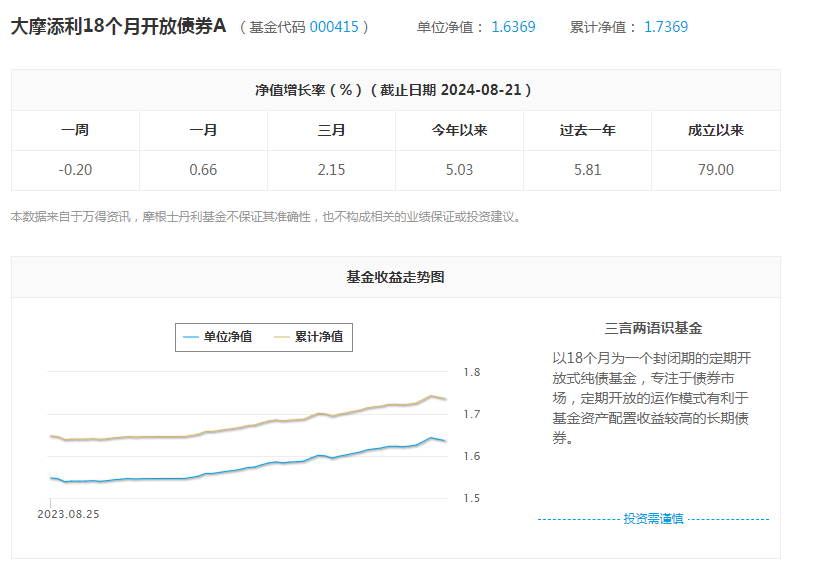Click the fund code 000415 link
The height and width of the screenshot is (563, 820).
tap(334, 27)
